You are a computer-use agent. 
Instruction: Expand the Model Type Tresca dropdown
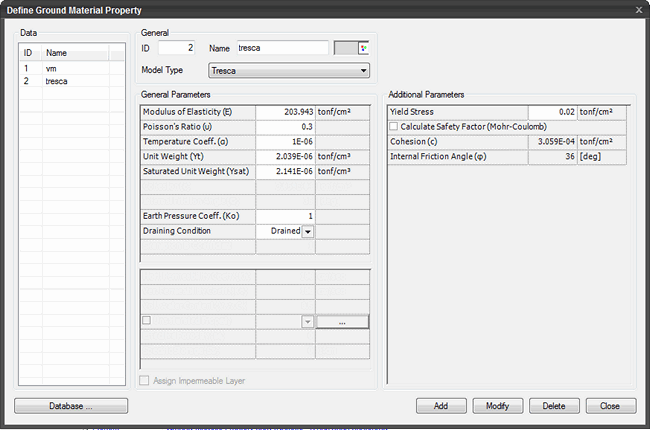289,70
